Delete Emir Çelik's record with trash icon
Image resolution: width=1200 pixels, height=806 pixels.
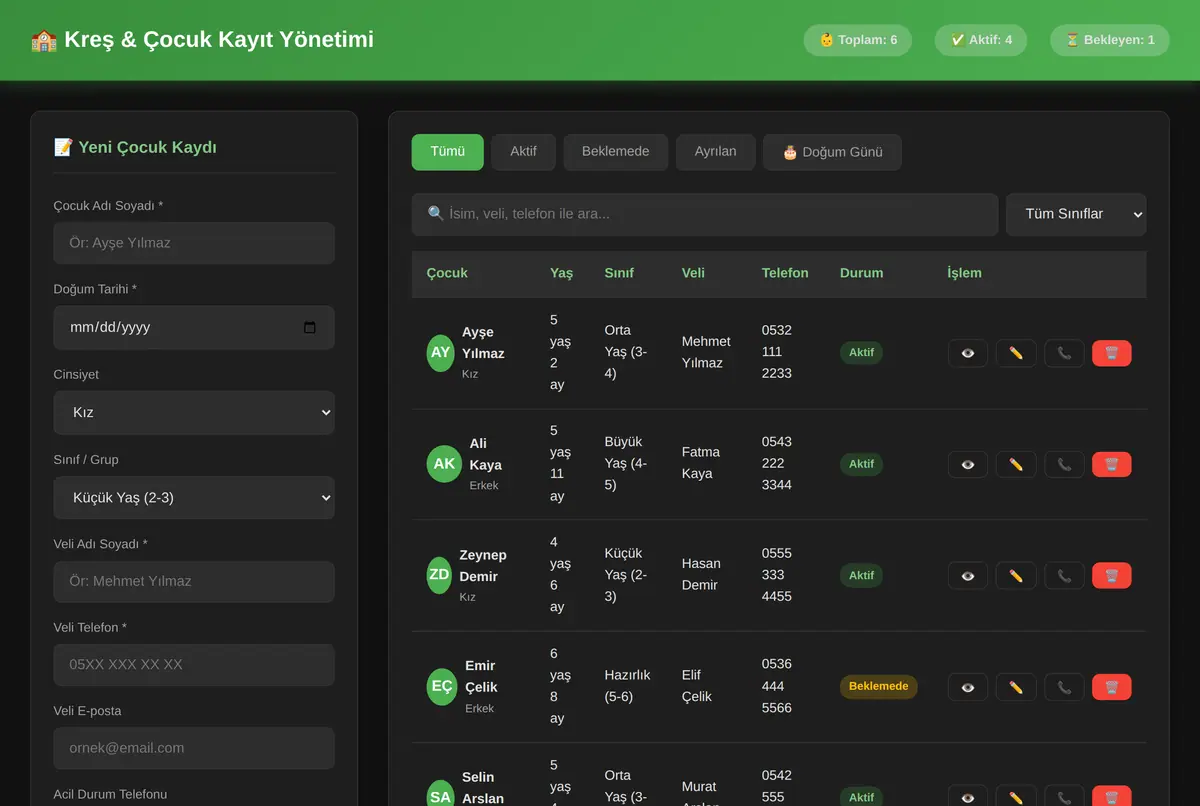tap(1112, 687)
